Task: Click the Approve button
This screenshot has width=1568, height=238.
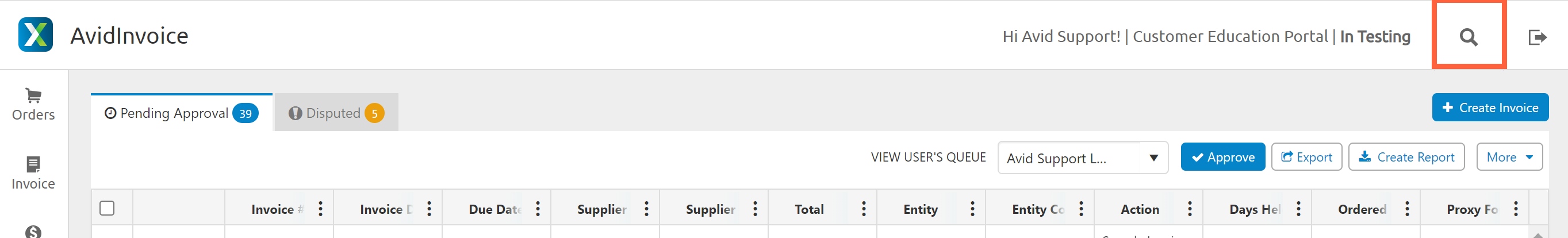Action: click(x=1222, y=157)
